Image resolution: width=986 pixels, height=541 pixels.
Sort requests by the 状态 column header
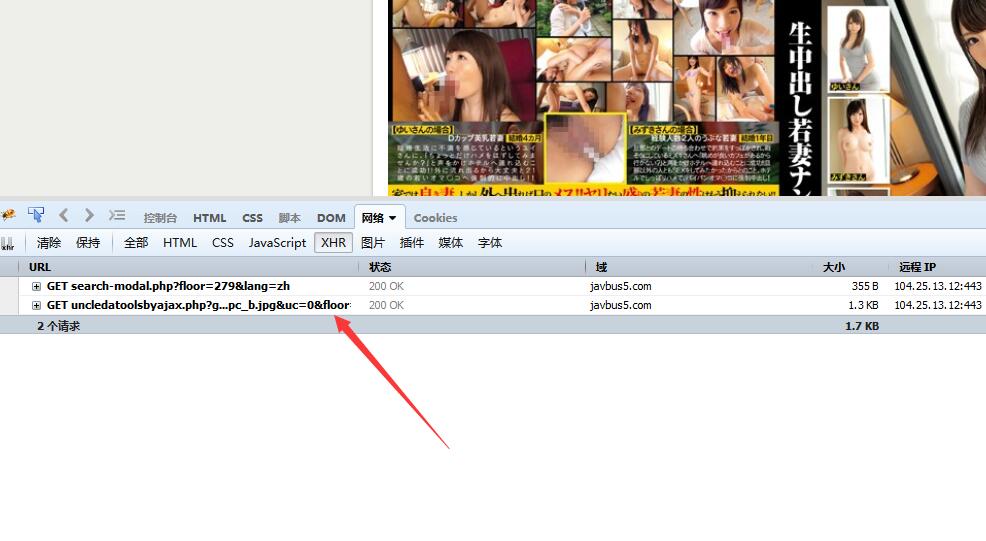point(380,267)
